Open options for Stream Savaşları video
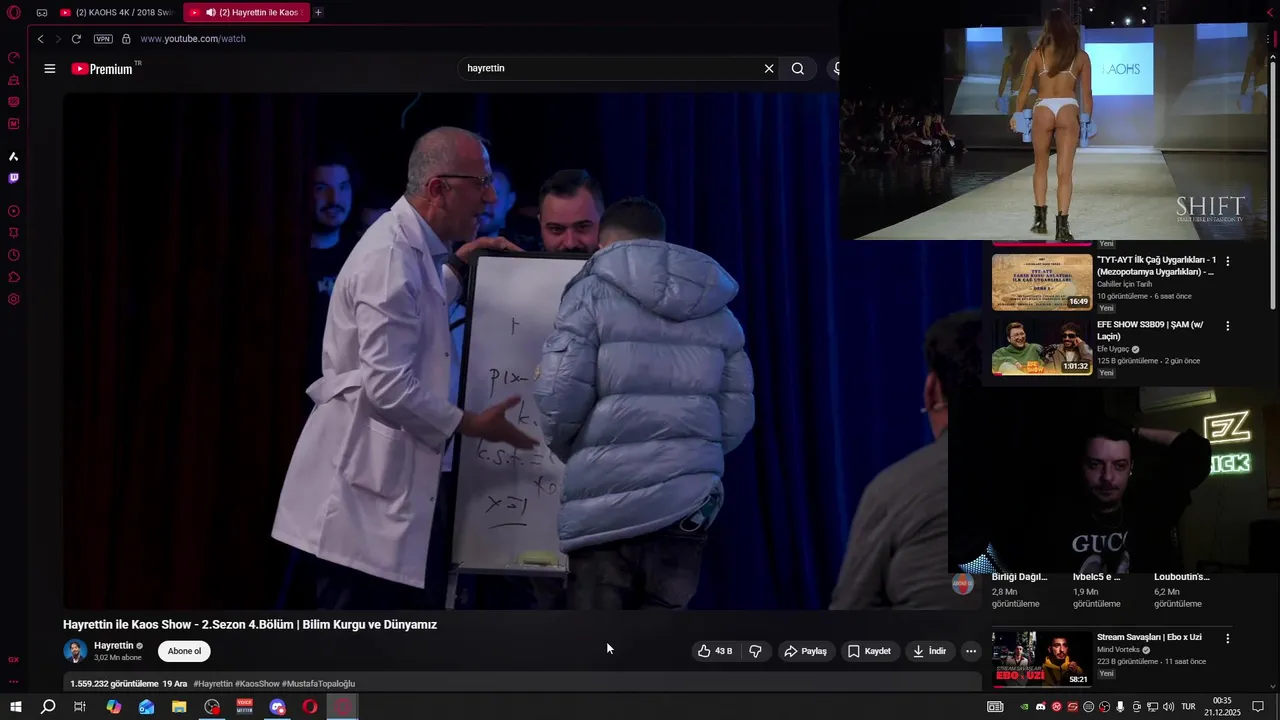 1228,638
